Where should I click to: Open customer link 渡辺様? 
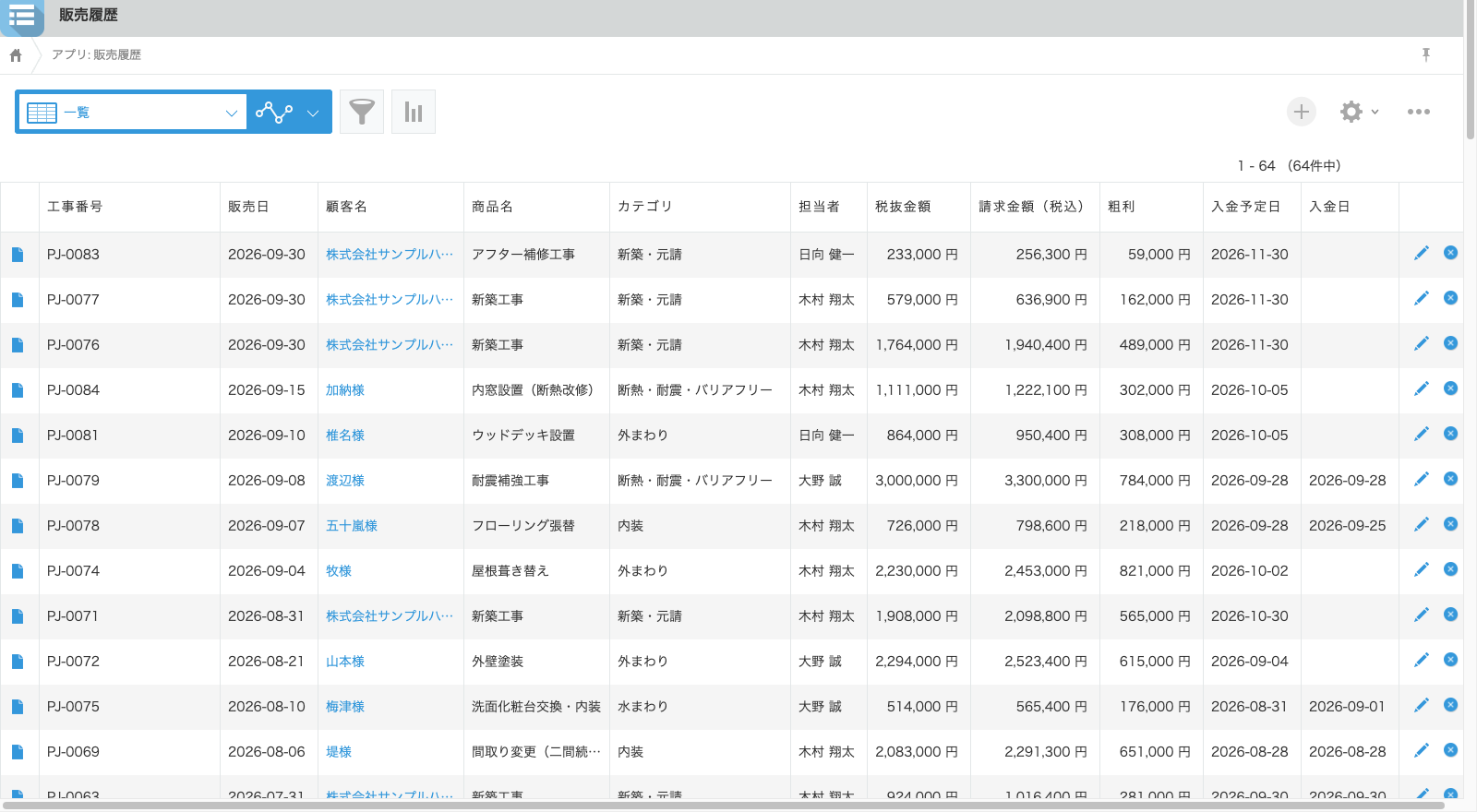tap(345, 481)
